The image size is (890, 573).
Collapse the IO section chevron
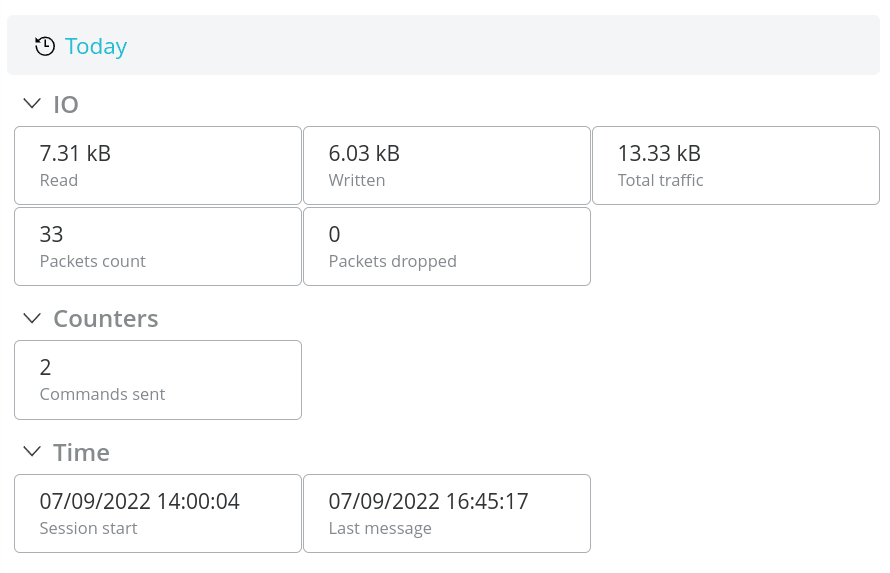pos(32,103)
